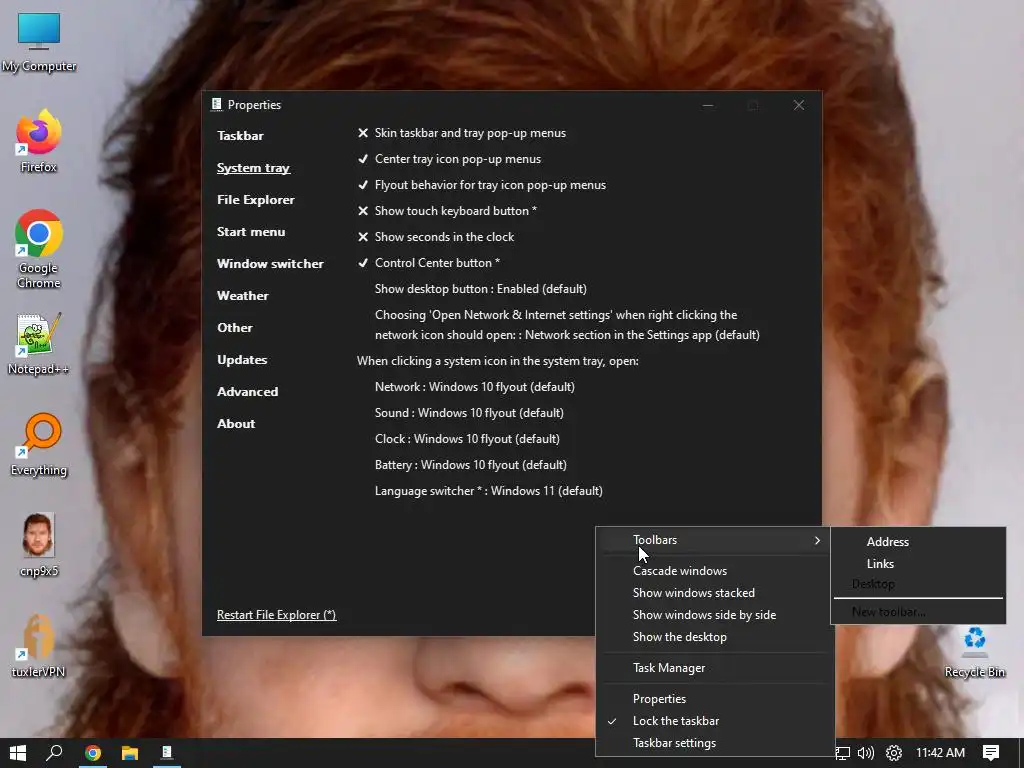This screenshot has width=1024, height=768.
Task: Enable Show touch keyboard button
Action: [x=447, y=211]
